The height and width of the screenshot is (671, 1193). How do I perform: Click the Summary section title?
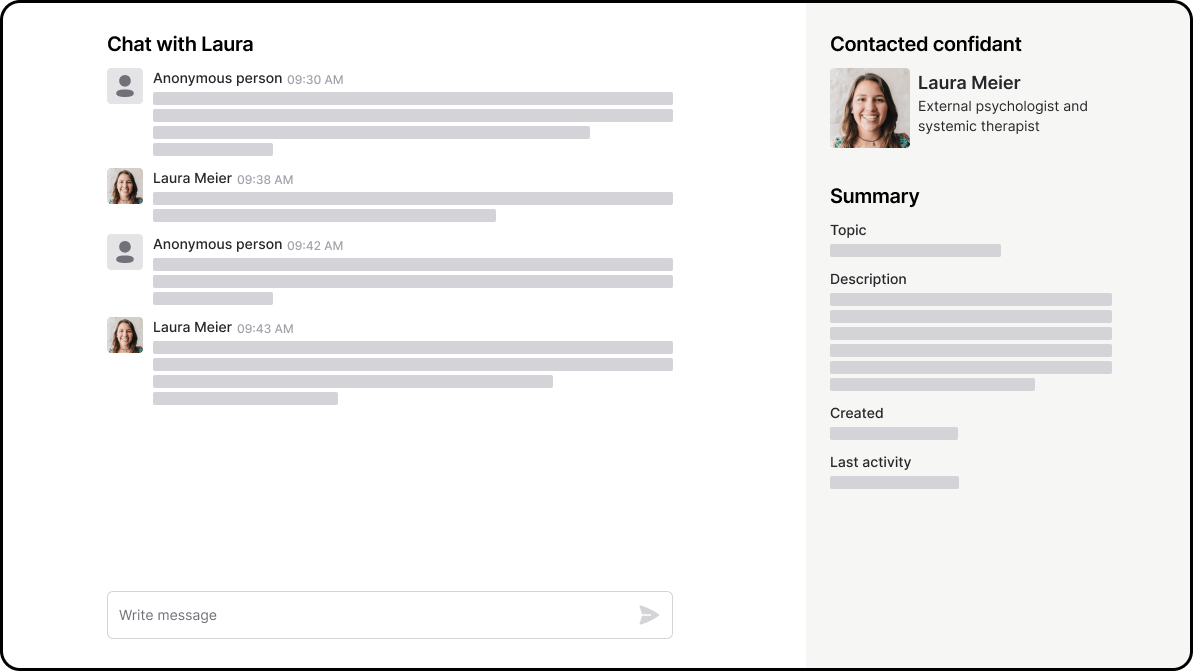874,196
